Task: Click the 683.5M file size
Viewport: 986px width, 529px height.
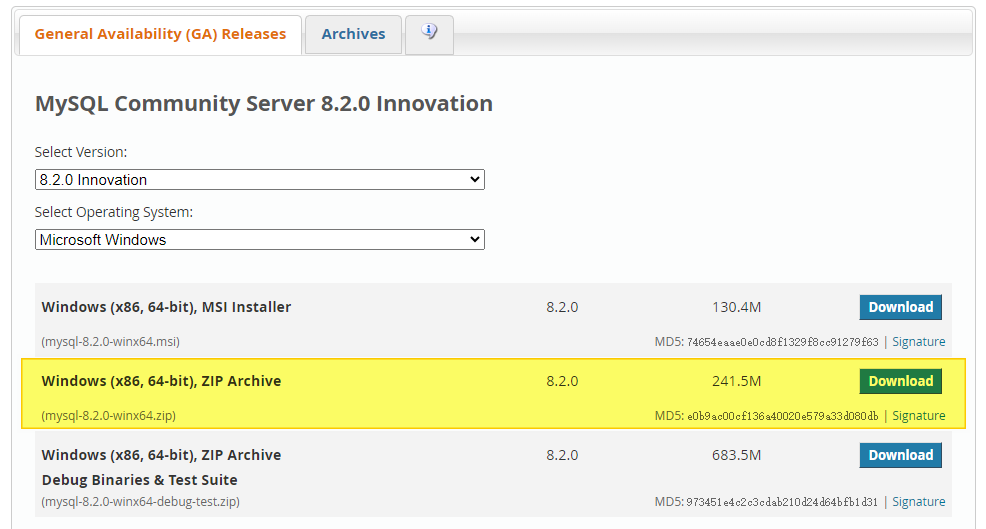Action: tap(736, 455)
